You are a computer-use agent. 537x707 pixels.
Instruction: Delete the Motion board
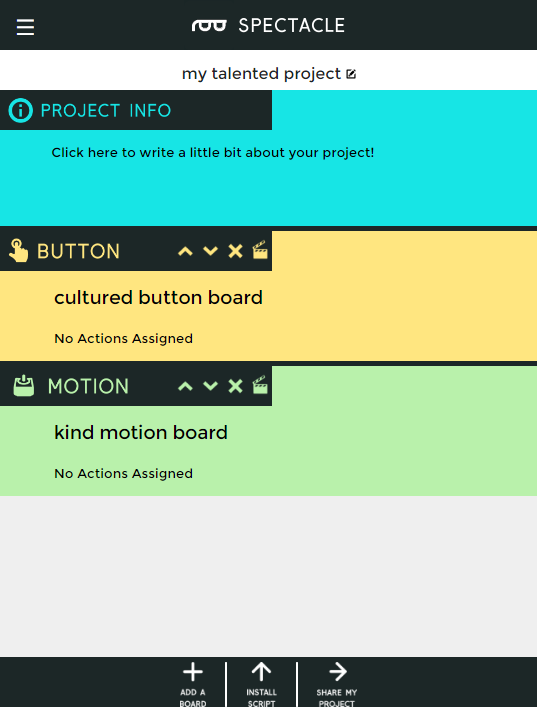(235, 386)
